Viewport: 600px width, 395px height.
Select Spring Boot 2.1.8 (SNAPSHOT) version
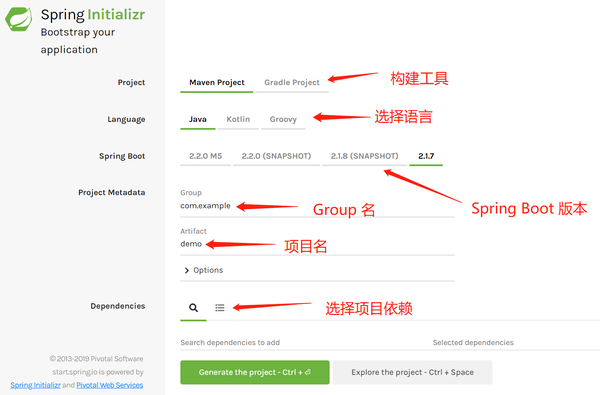[x=364, y=156]
